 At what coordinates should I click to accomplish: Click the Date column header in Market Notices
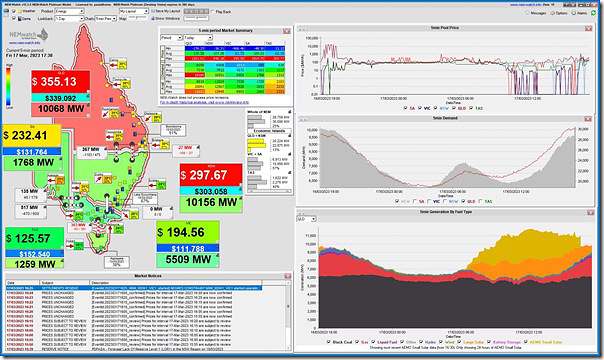point(22,283)
